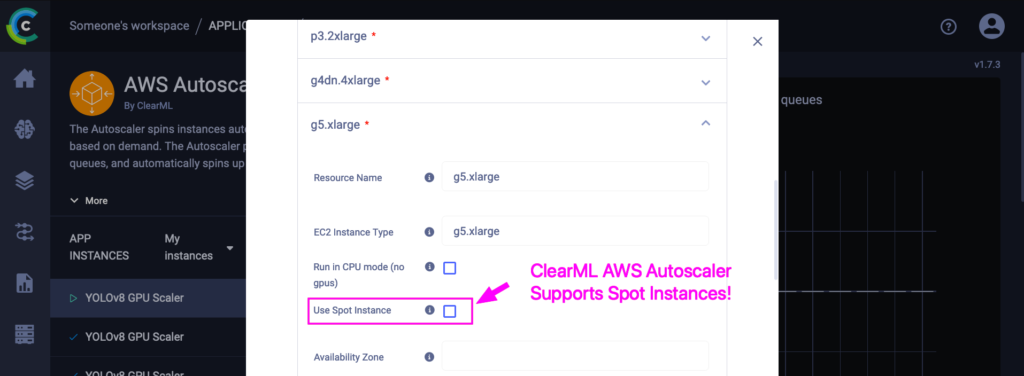Open the stacked layers datasets icon
Image resolution: width=1024 pixels, height=376 pixels.
pyautogui.click(x=25, y=180)
